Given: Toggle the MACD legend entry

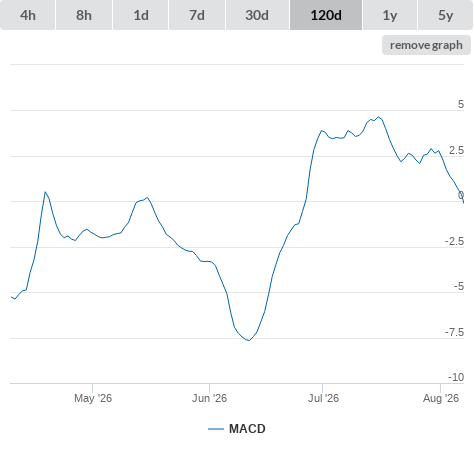Looking at the screenshot, I should pyautogui.click(x=237, y=429).
